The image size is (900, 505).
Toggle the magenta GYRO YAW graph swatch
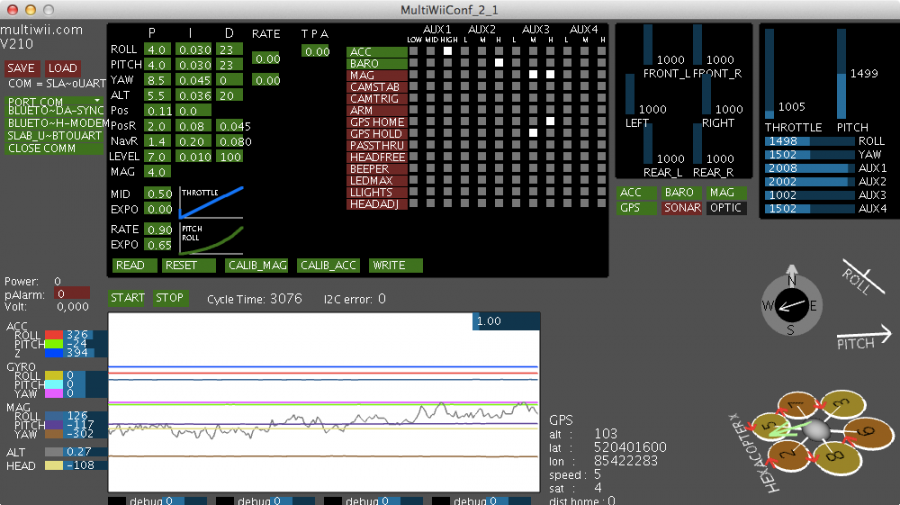(54, 394)
